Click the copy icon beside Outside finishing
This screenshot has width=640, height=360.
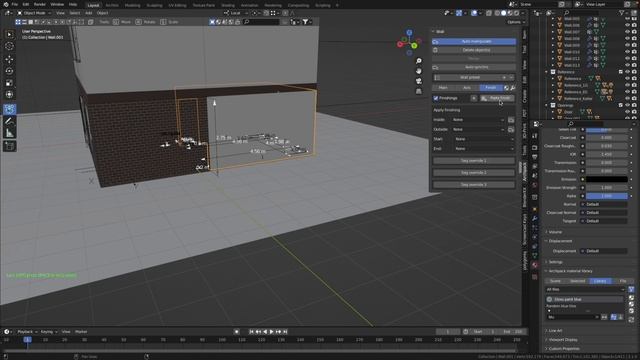tap(511, 130)
